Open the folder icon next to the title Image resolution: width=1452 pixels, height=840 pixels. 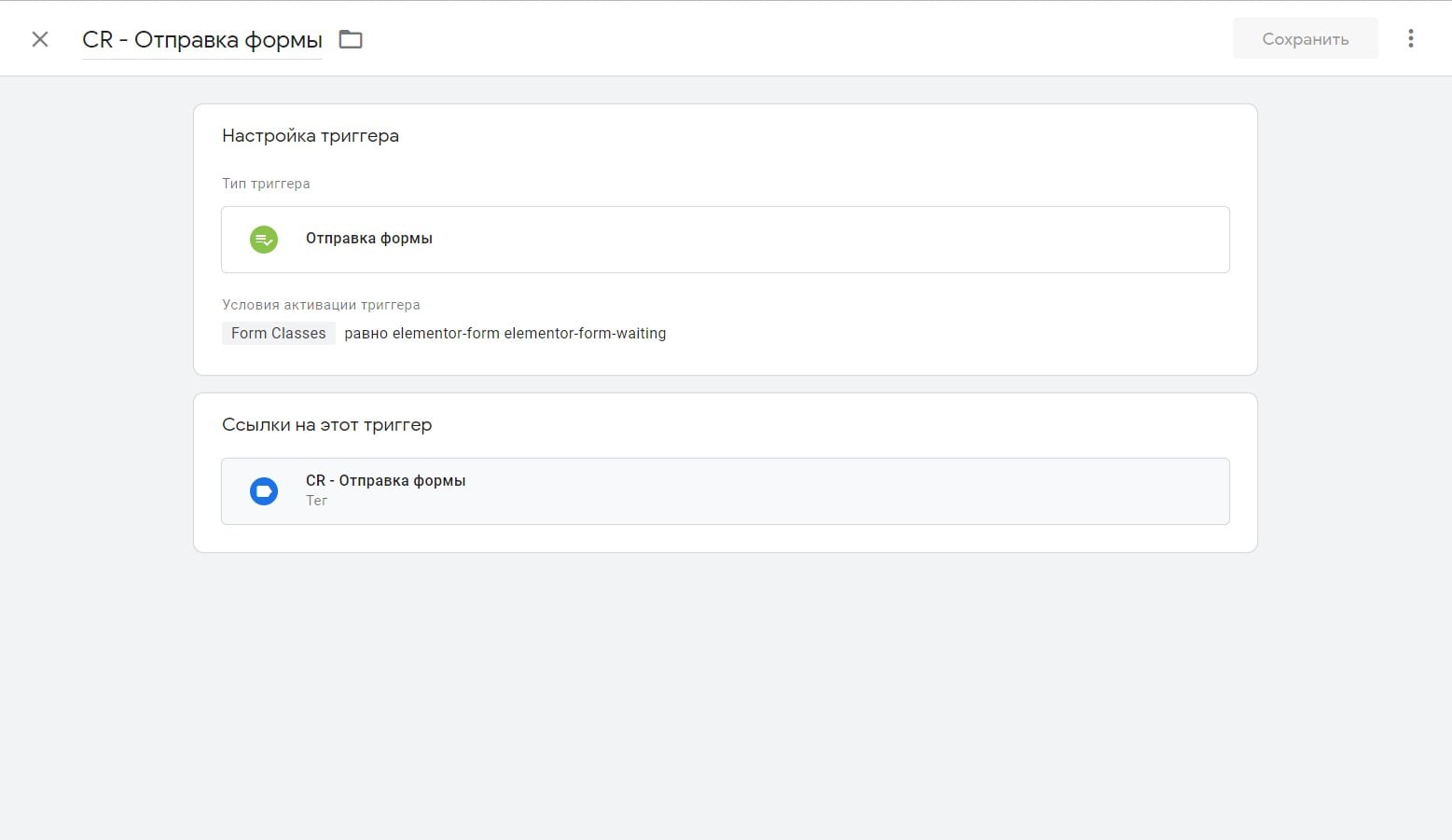pyautogui.click(x=351, y=39)
